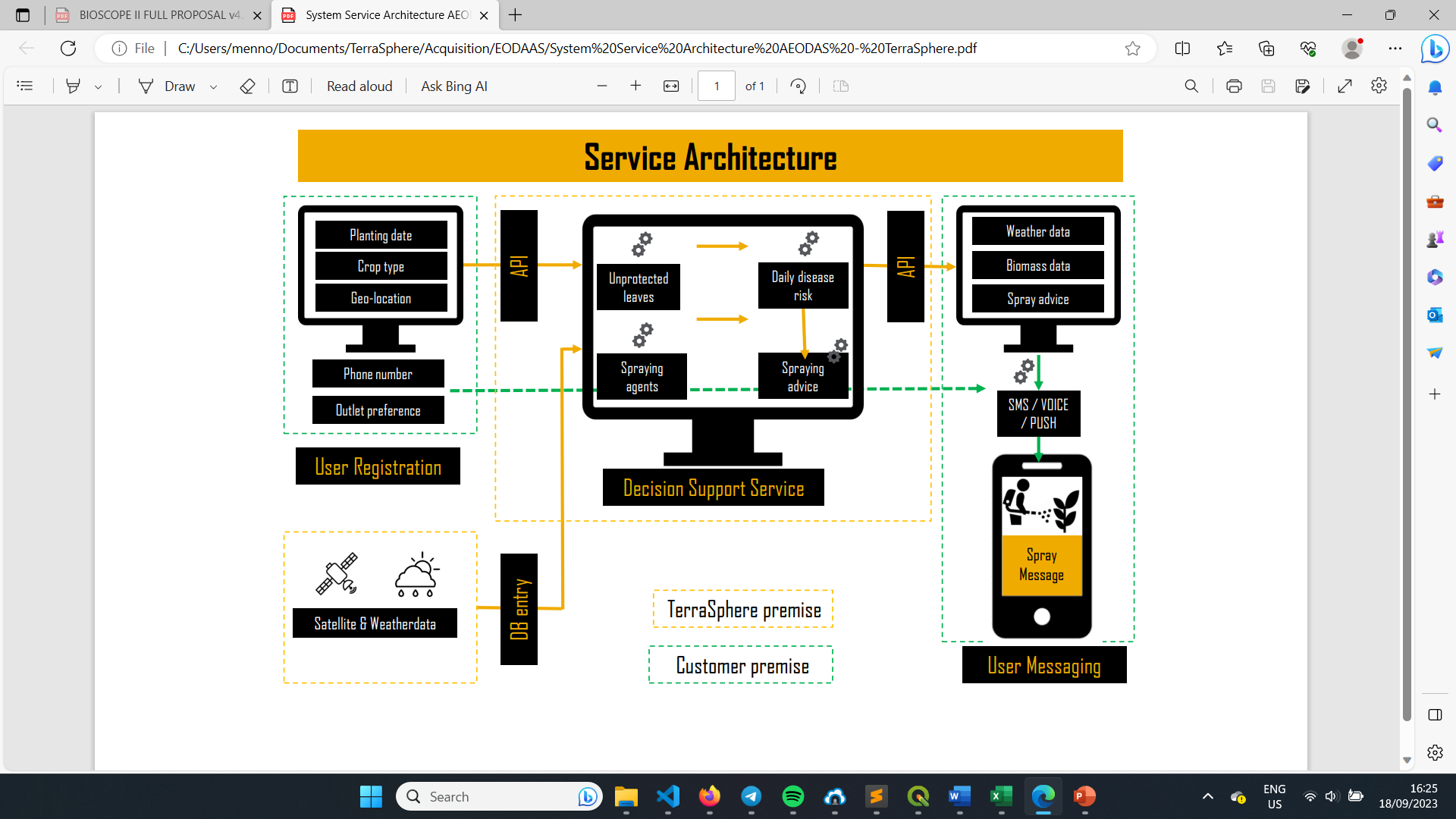Click the taskbar Search box
1456x819 pixels.
499,796
